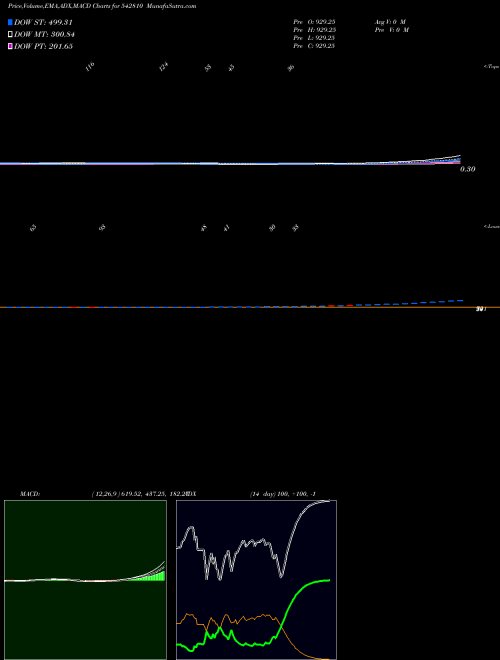Click the Pre H: 929.25 value
The width and height of the screenshot is (500, 660).
(x=314, y=29)
